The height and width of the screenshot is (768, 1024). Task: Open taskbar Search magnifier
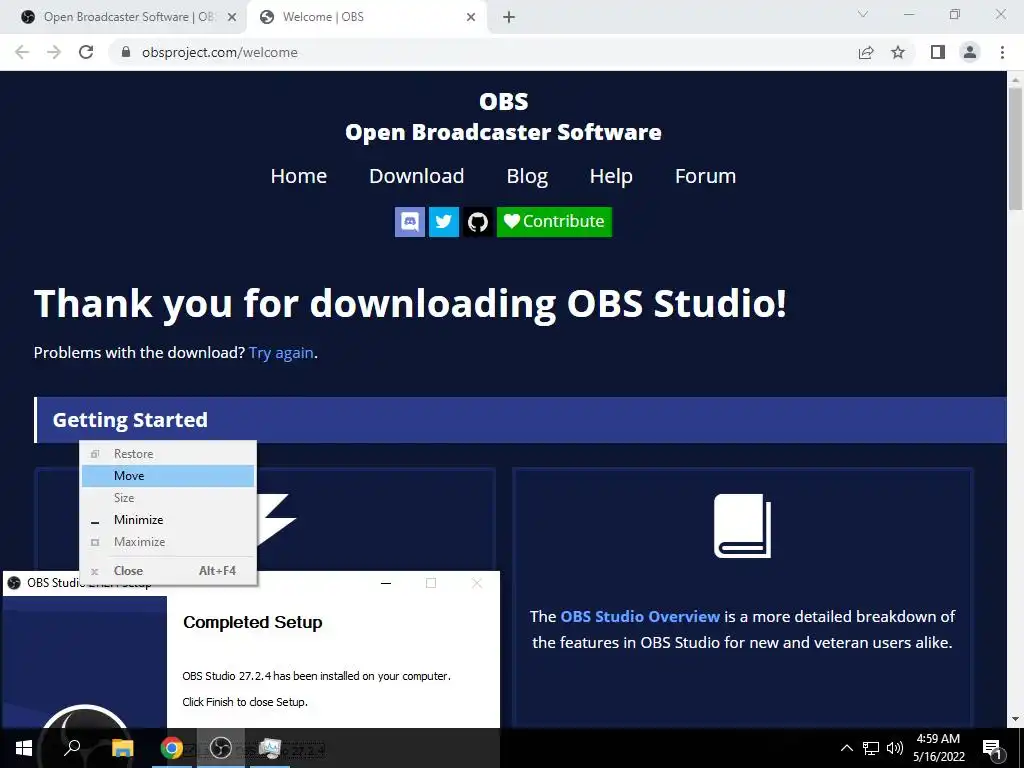point(72,748)
